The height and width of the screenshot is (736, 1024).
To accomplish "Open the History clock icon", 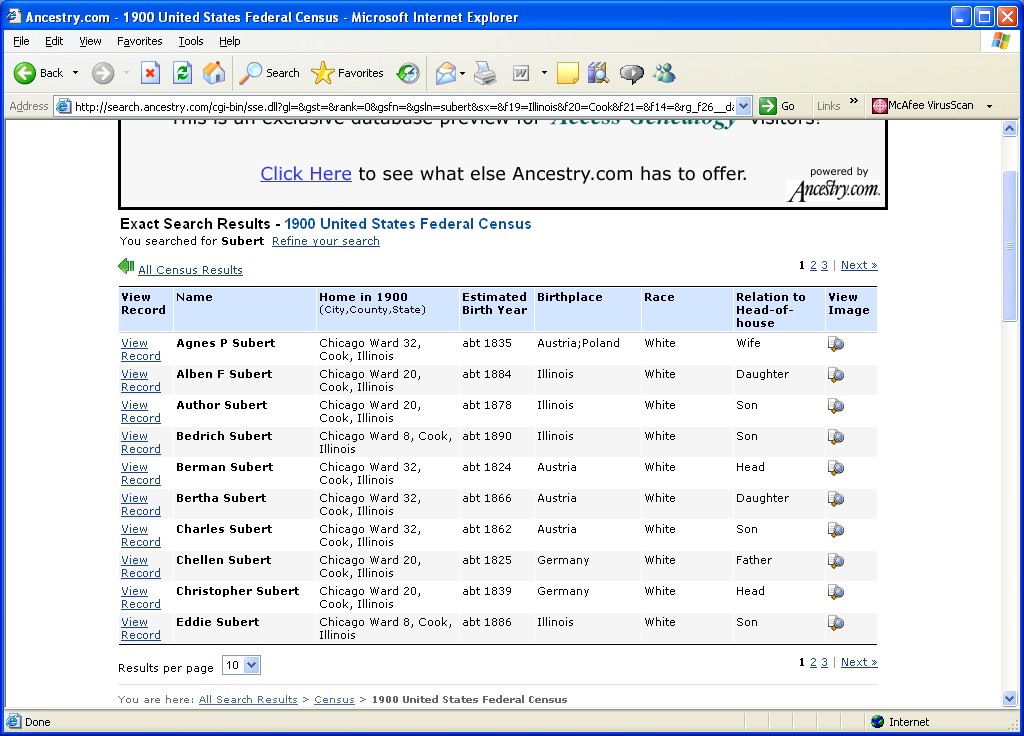I will click(408, 73).
